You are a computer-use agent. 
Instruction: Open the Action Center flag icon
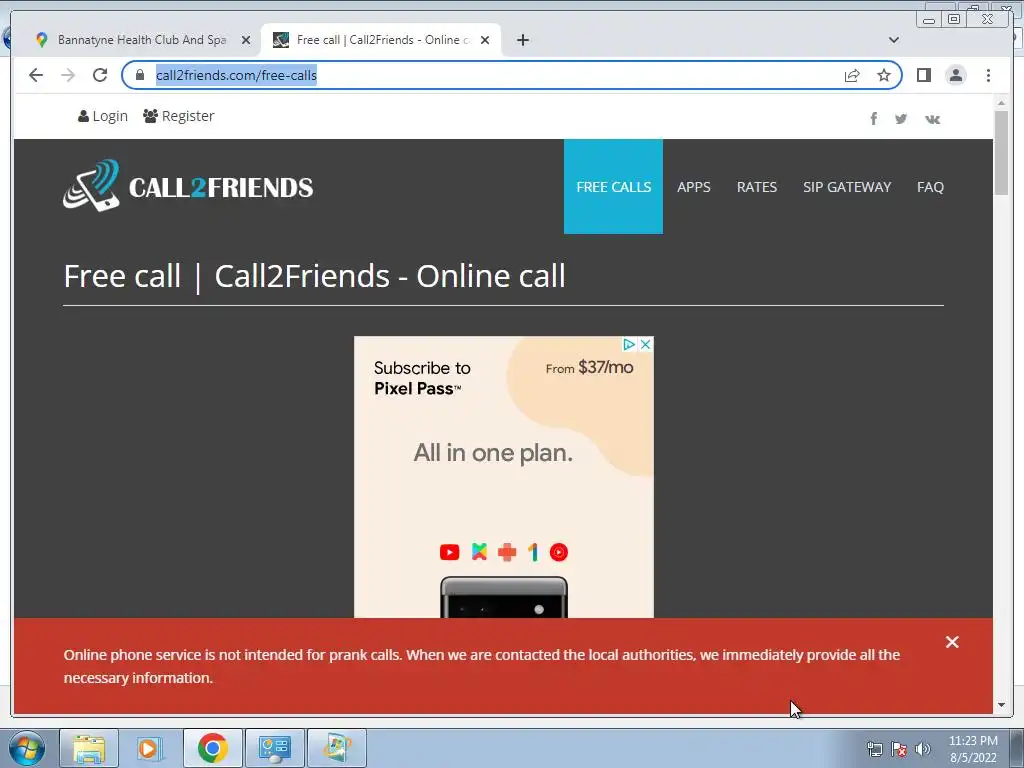click(899, 749)
